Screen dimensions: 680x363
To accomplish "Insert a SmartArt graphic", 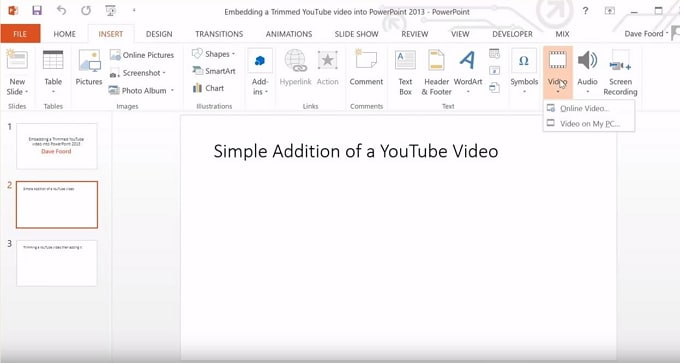I will [x=214, y=71].
